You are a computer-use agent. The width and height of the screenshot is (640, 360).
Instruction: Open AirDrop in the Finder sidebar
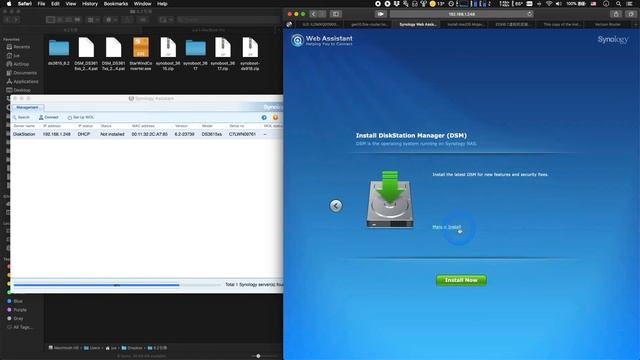tap(18, 64)
